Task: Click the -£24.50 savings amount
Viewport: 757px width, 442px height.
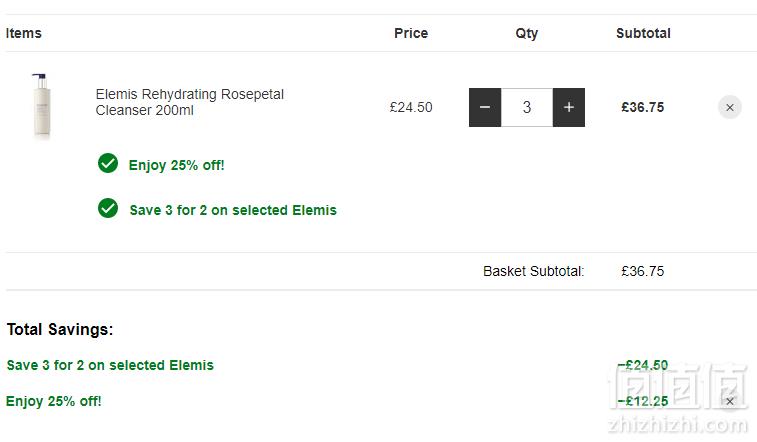Action: [643, 365]
